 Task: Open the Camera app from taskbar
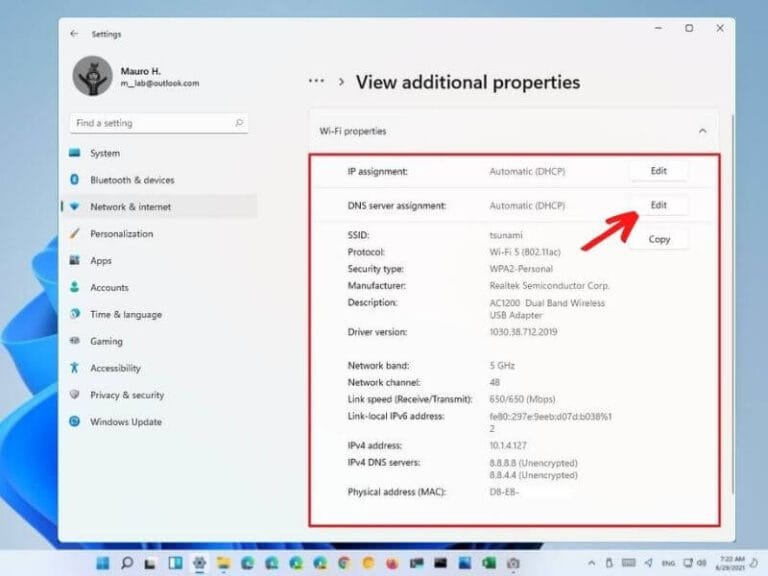click(x=513, y=563)
